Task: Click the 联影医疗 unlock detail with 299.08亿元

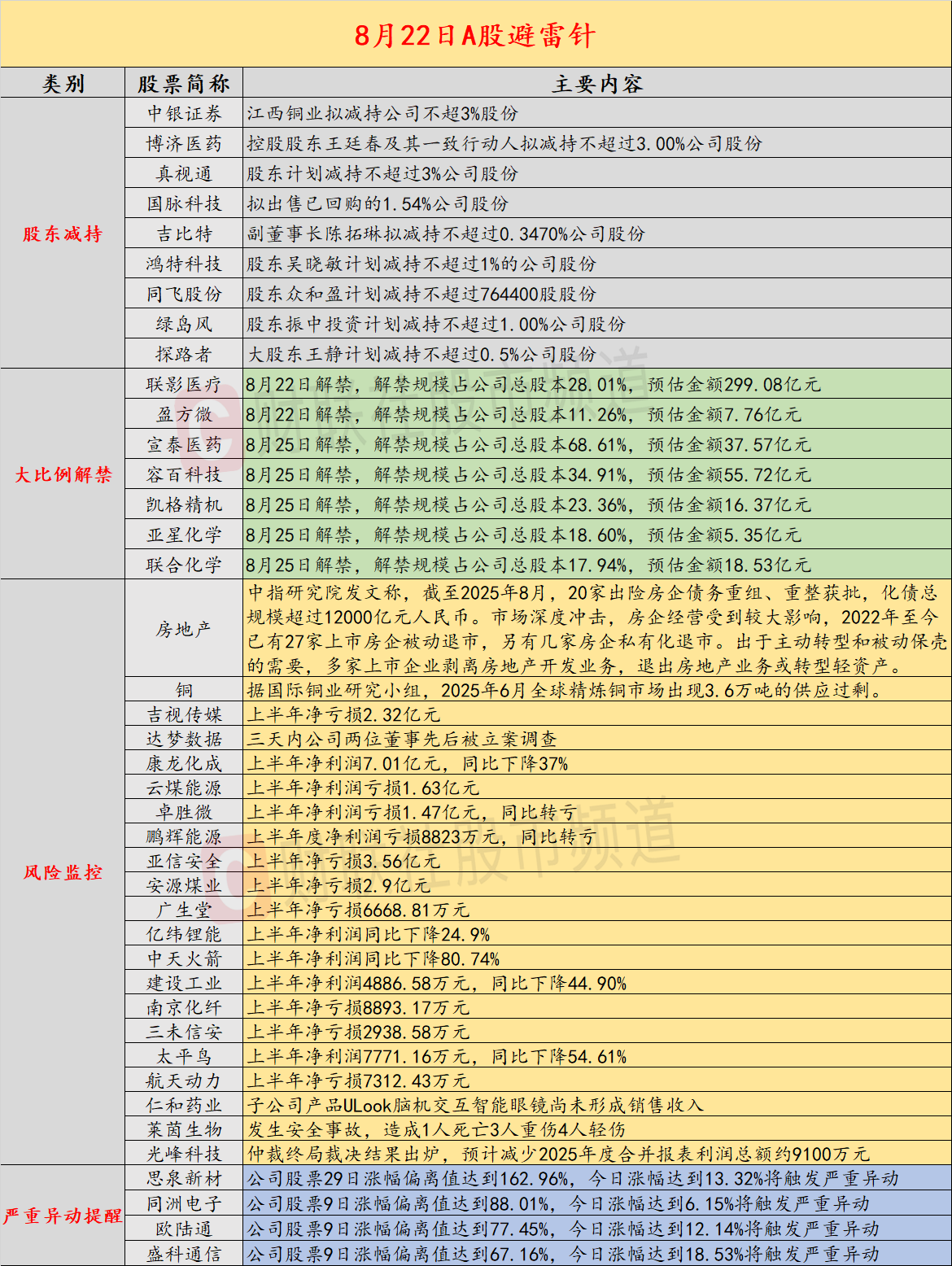Action: [x=597, y=384]
